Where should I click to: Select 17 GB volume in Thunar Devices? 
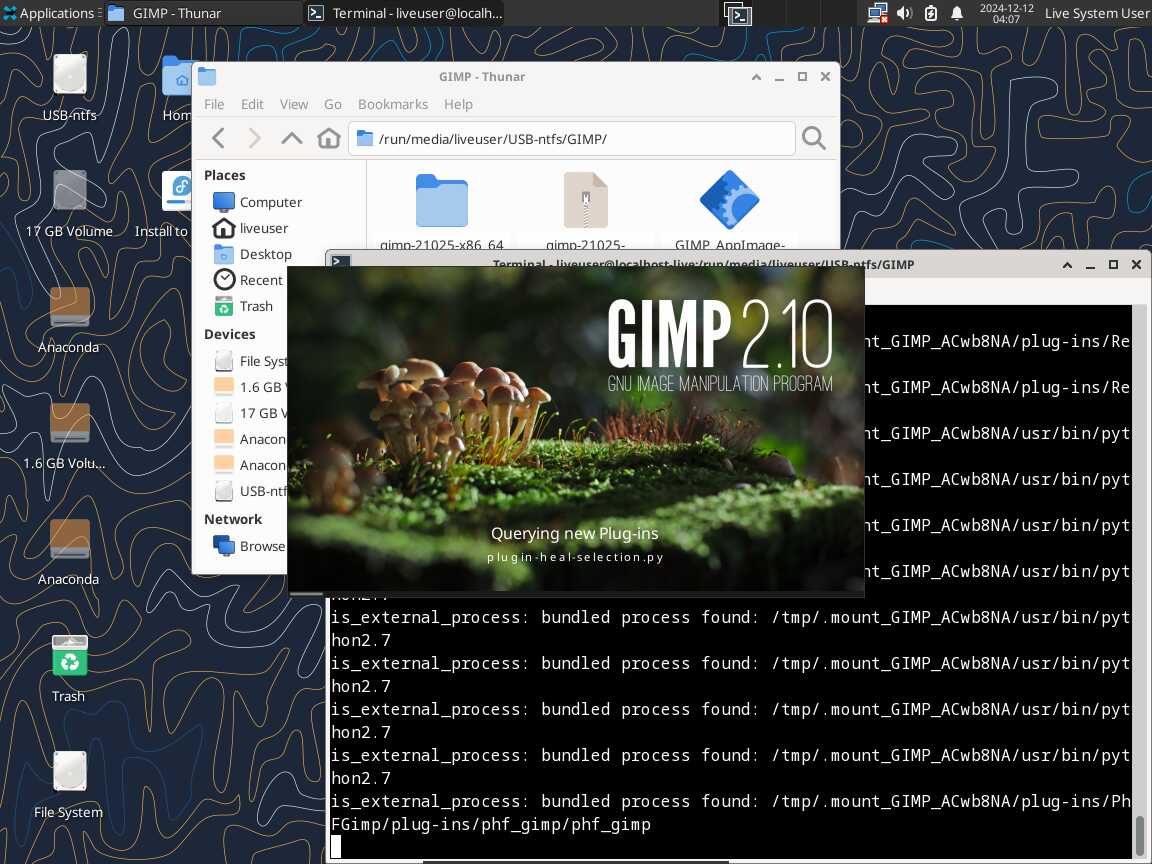coord(251,413)
